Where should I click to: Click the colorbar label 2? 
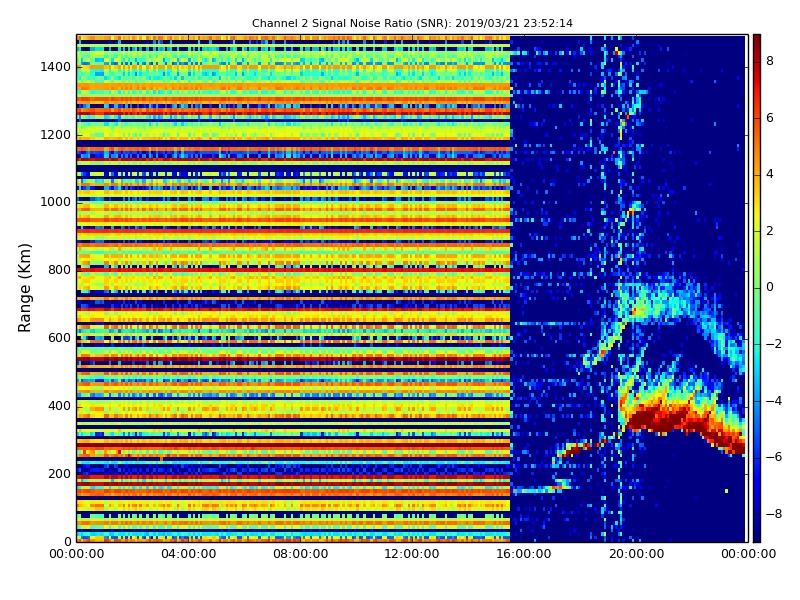770,231
